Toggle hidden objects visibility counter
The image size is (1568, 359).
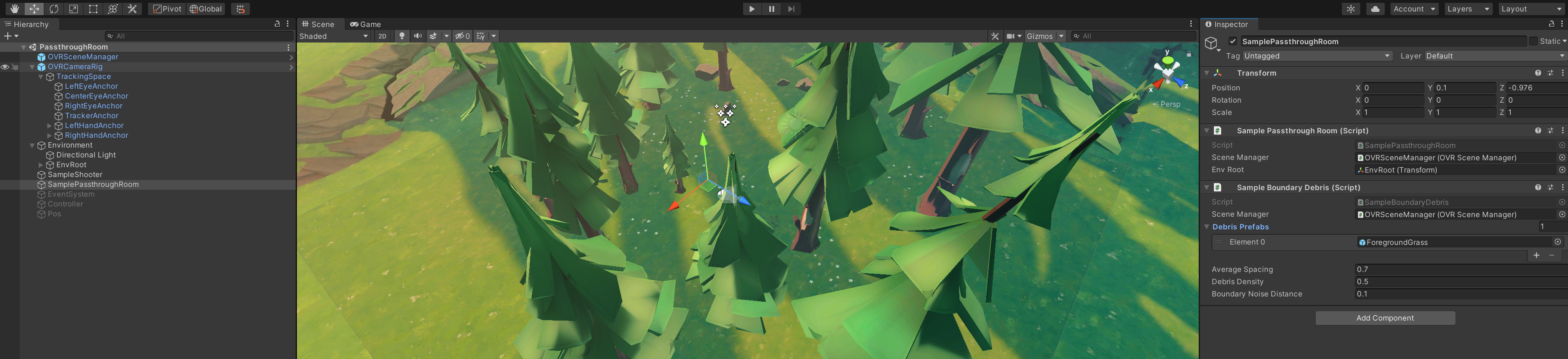[x=463, y=36]
